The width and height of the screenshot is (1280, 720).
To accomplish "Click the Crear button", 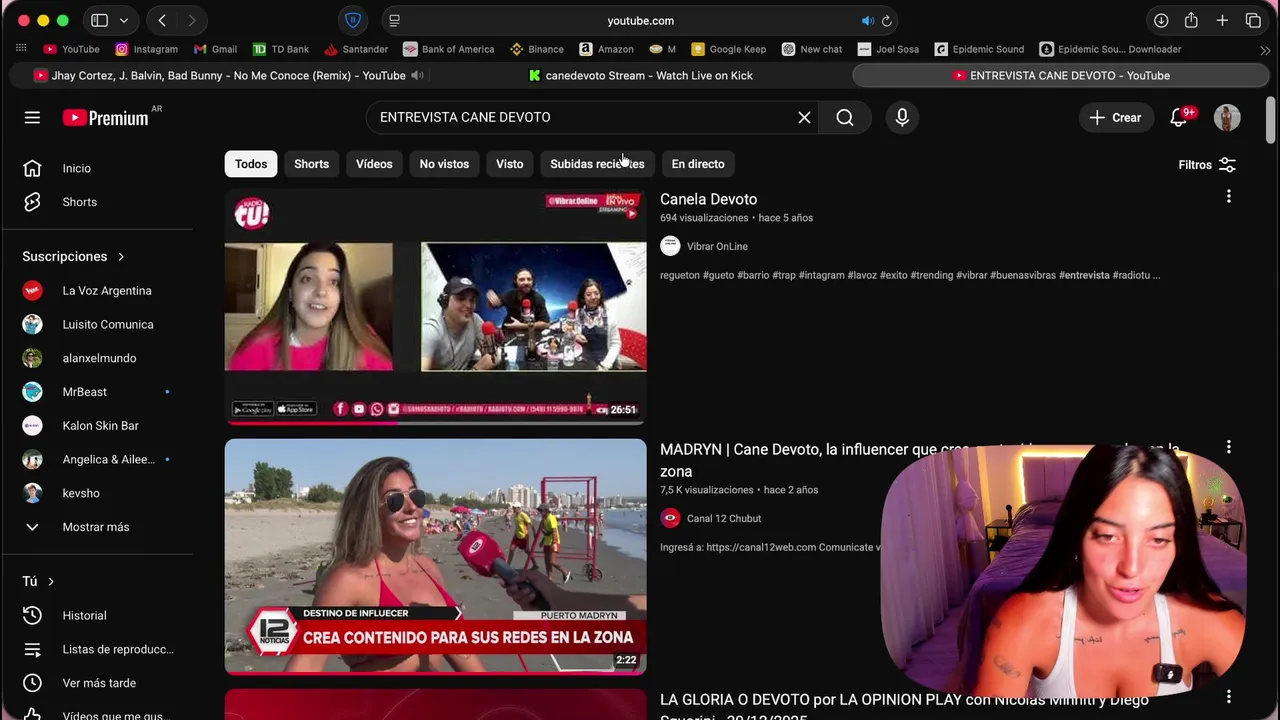I will coord(1115,118).
